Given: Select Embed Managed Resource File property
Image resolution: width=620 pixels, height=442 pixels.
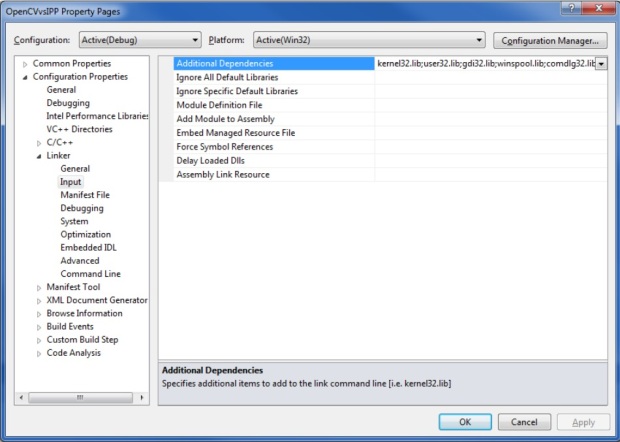Looking at the screenshot, I should pos(274,133).
